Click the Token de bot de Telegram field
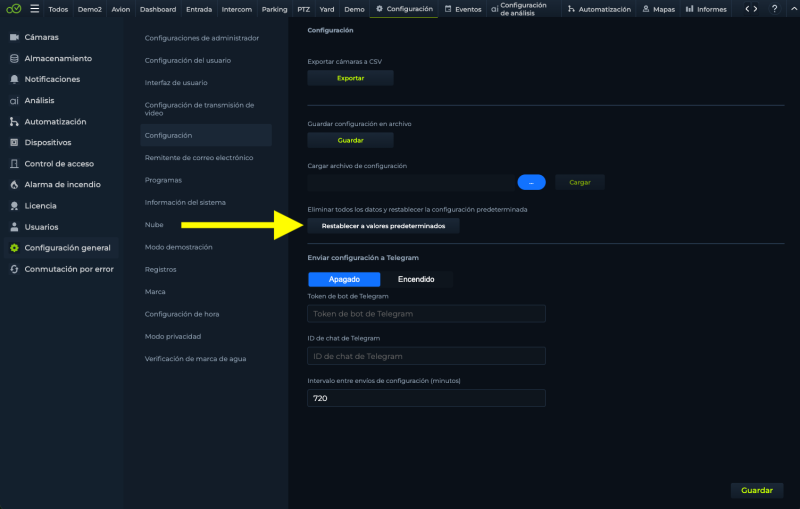The image size is (800, 509). (x=427, y=314)
